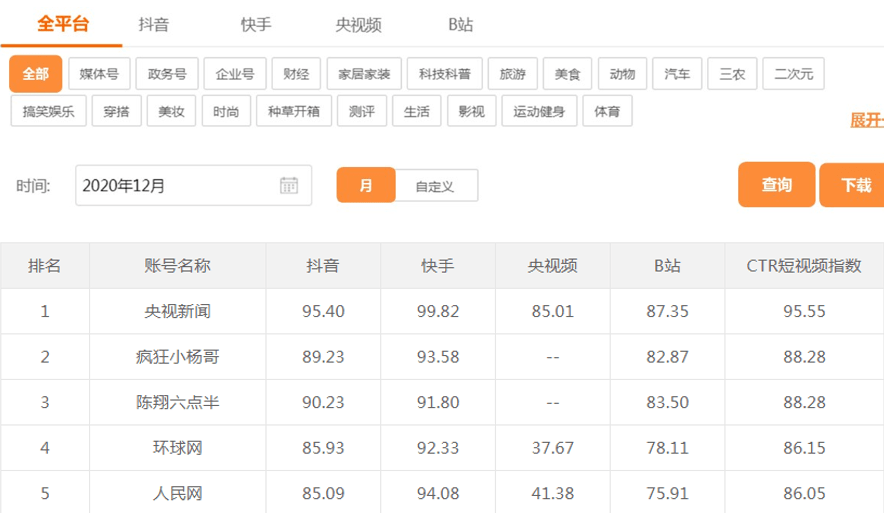Select account name 环球网
The height and width of the screenshot is (513, 884).
[x=178, y=448]
